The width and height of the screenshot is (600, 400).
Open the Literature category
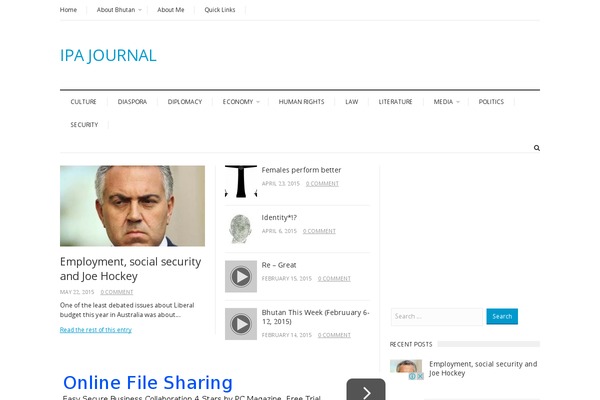click(395, 102)
